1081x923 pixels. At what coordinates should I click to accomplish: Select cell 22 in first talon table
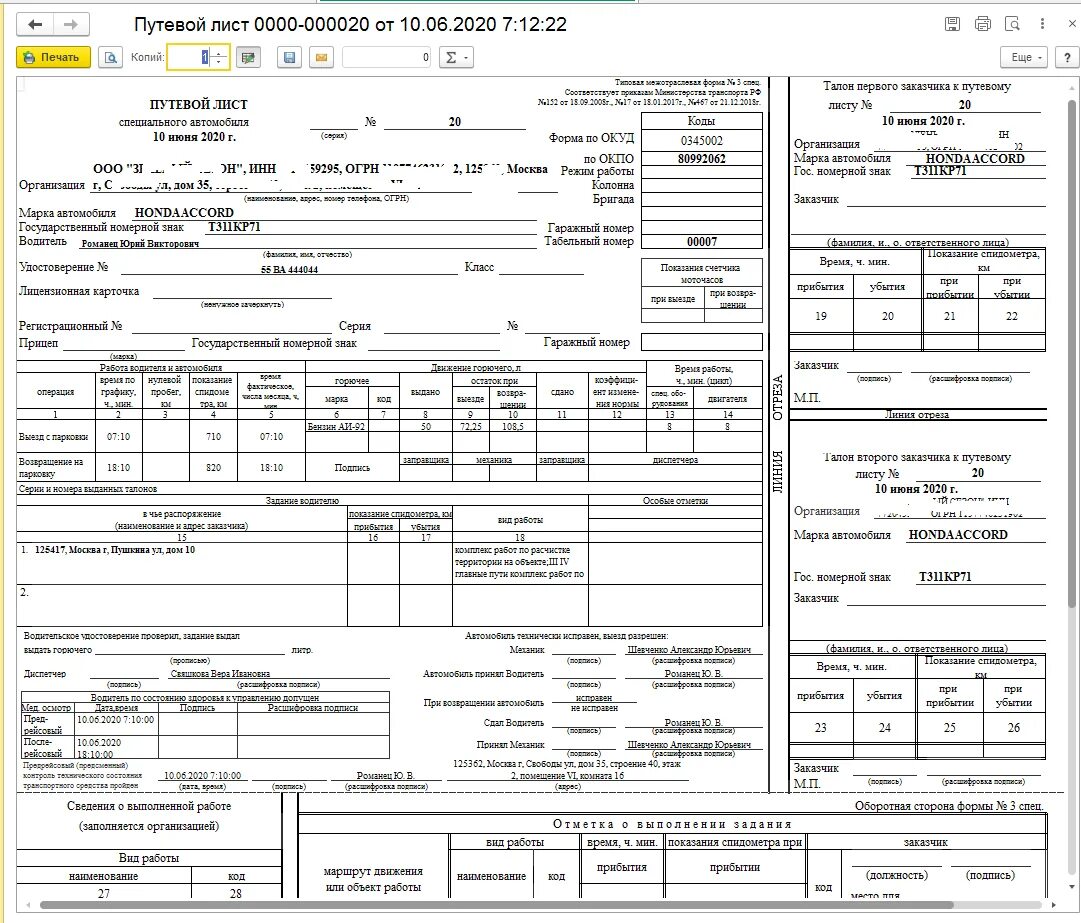tap(1011, 316)
